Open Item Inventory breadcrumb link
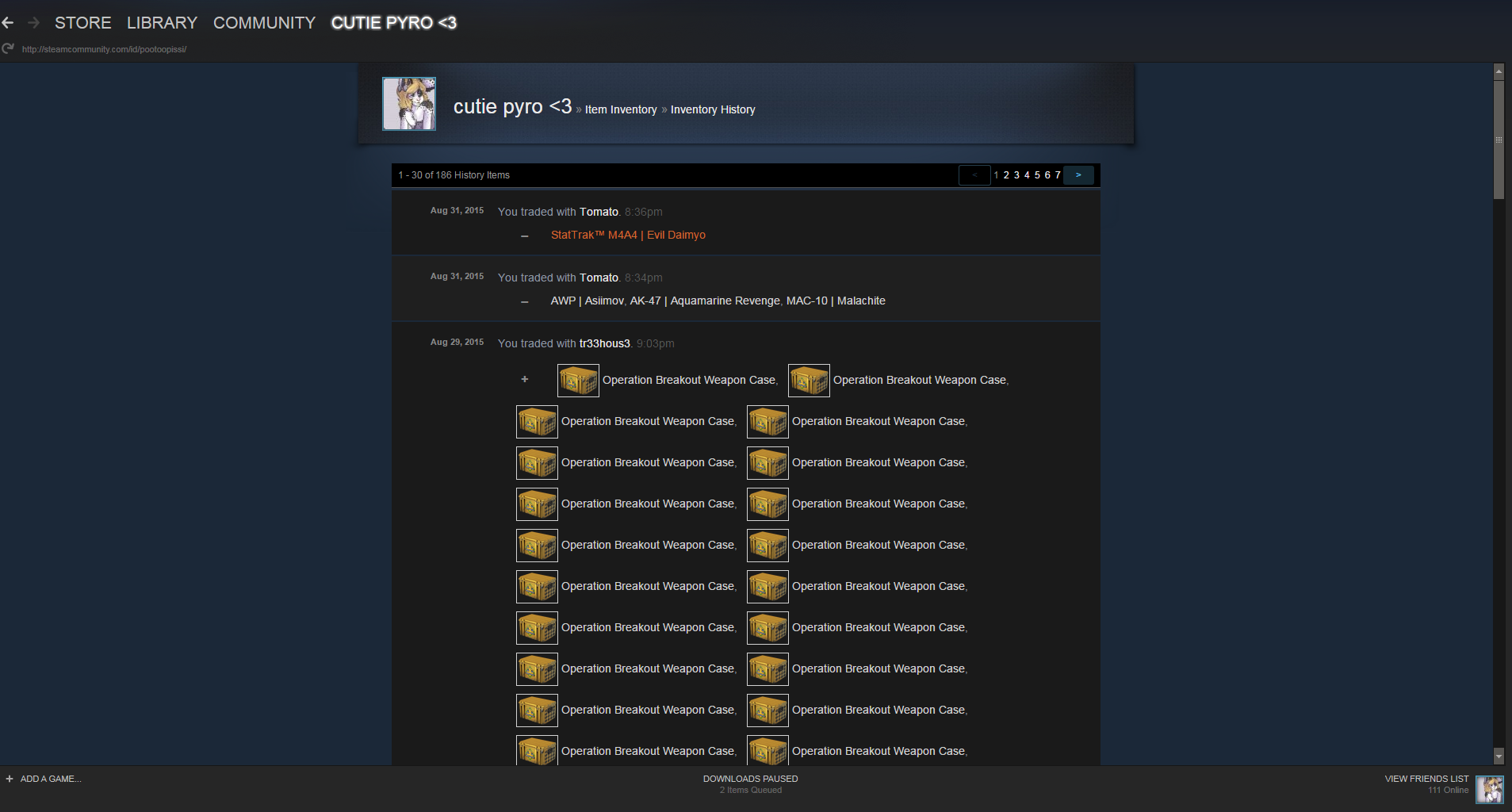1512x812 pixels. pyautogui.click(x=621, y=109)
